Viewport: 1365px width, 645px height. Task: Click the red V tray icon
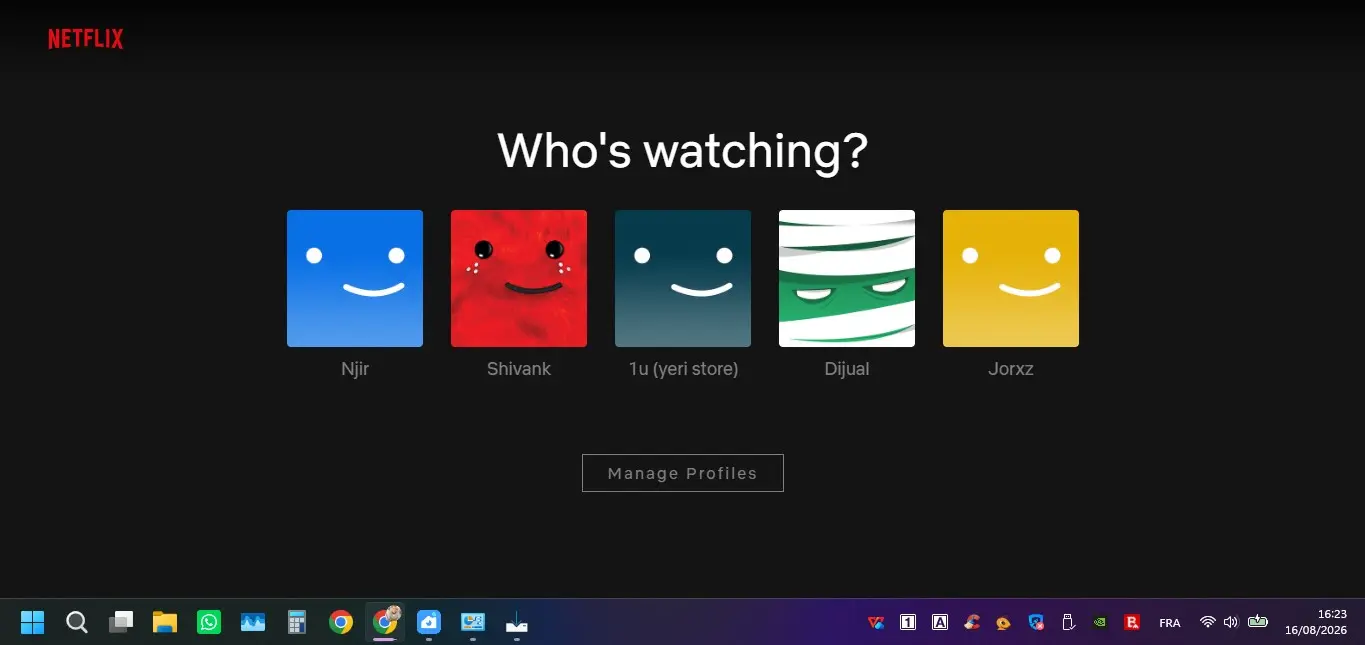coord(876,622)
